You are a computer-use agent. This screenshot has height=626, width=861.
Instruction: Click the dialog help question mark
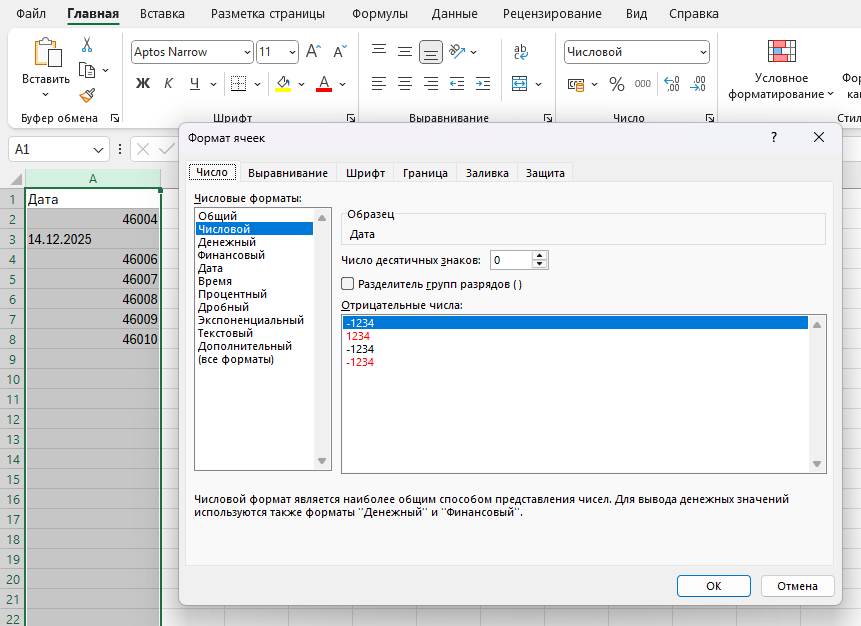pos(773,138)
